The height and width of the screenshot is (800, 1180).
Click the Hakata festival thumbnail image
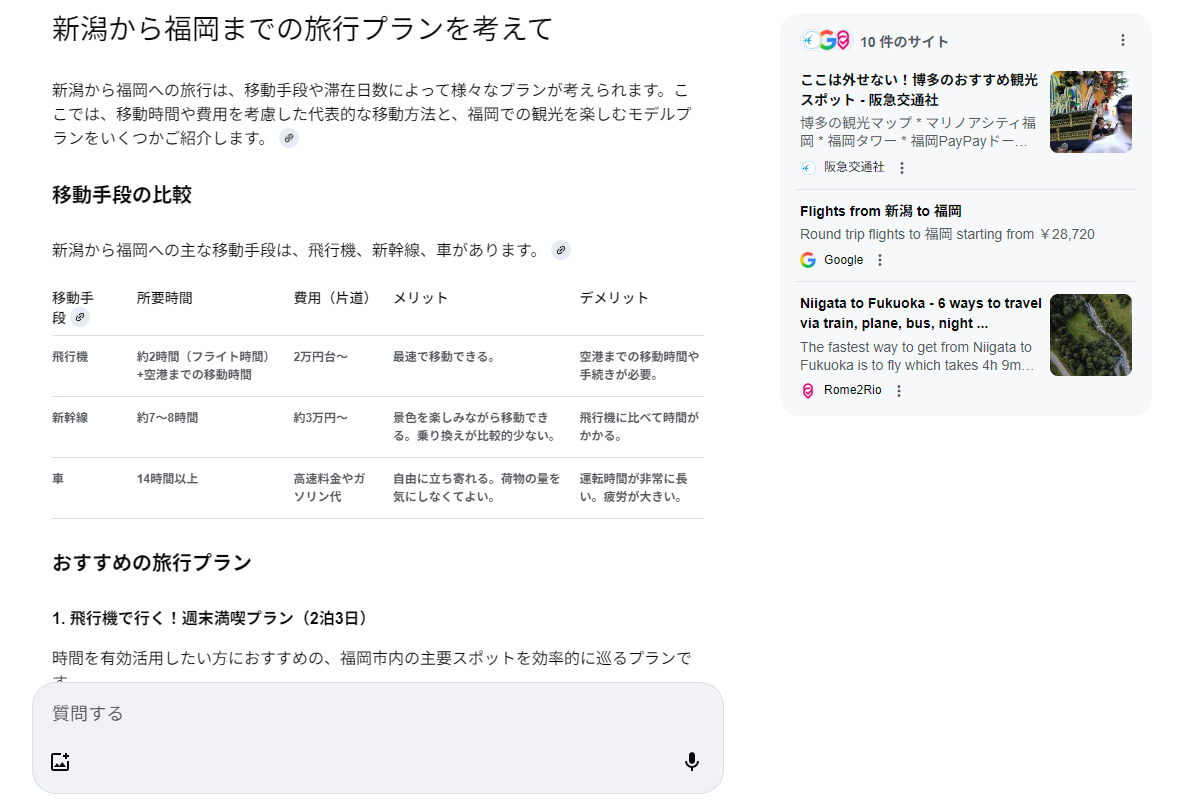point(1090,112)
